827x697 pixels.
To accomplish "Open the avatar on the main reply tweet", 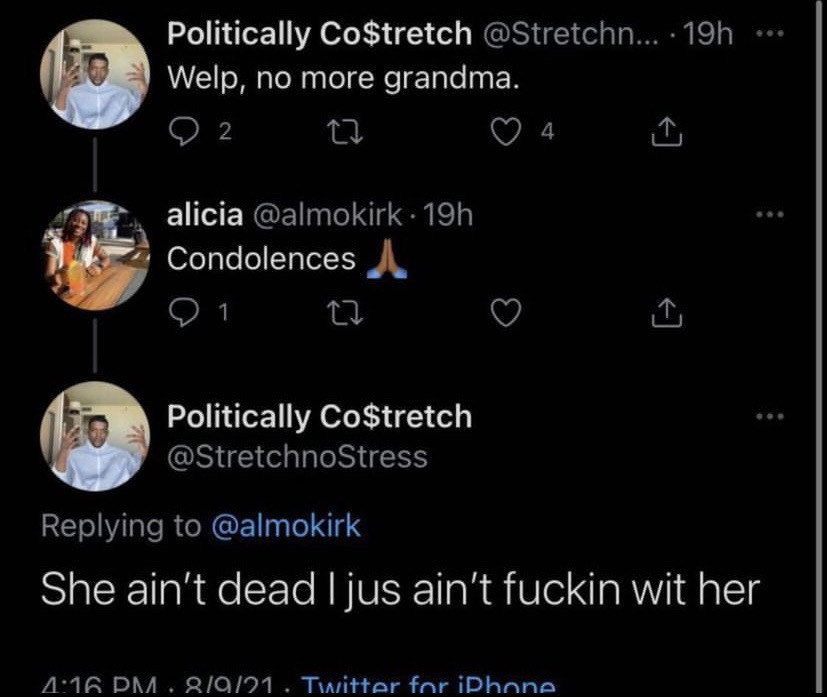I will pyautogui.click(x=96, y=437).
